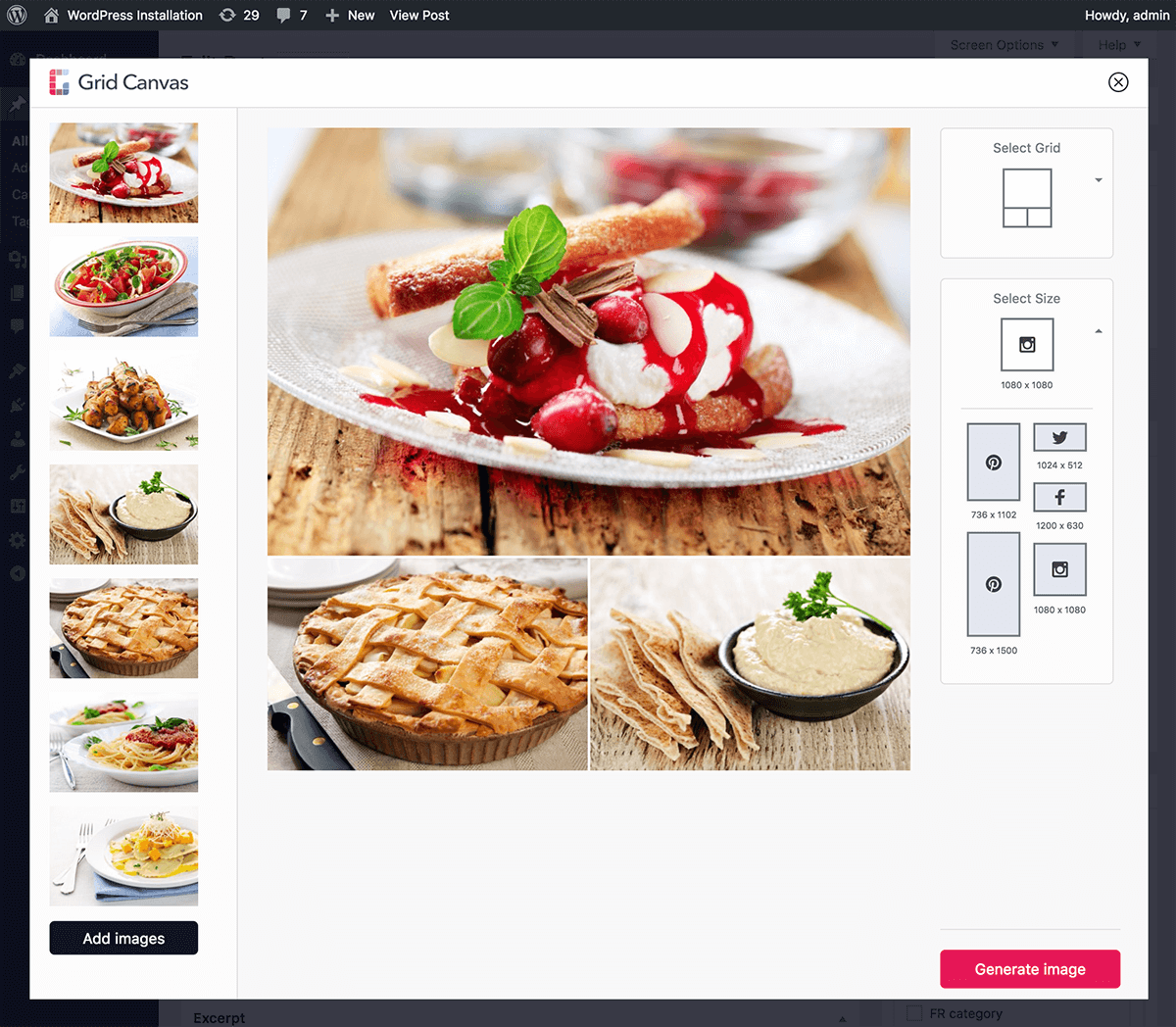
Task: Open the home icon for WordPress Installation
Action: tap(51, 15)
